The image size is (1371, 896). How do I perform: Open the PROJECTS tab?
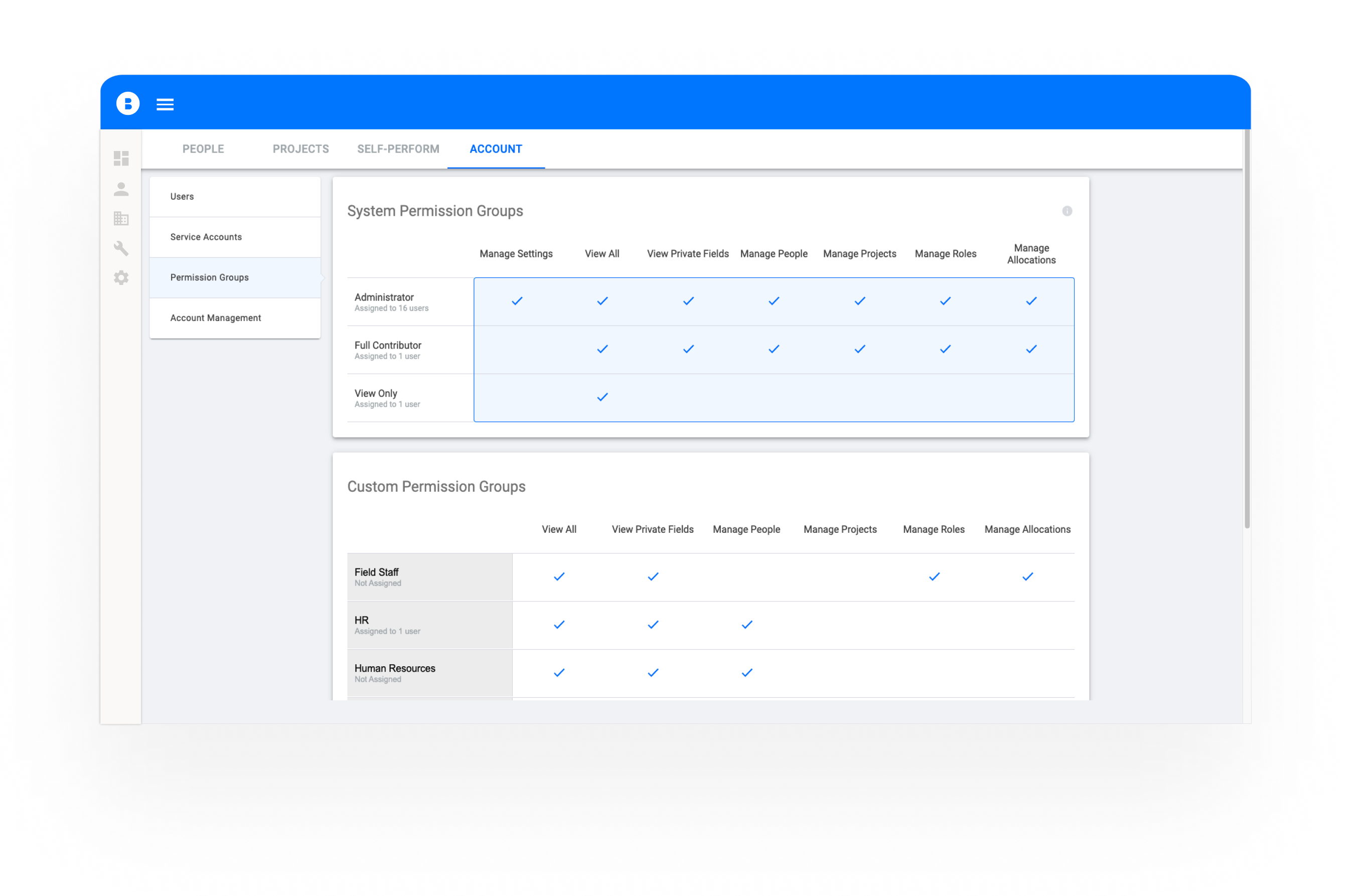coord(300,148)
